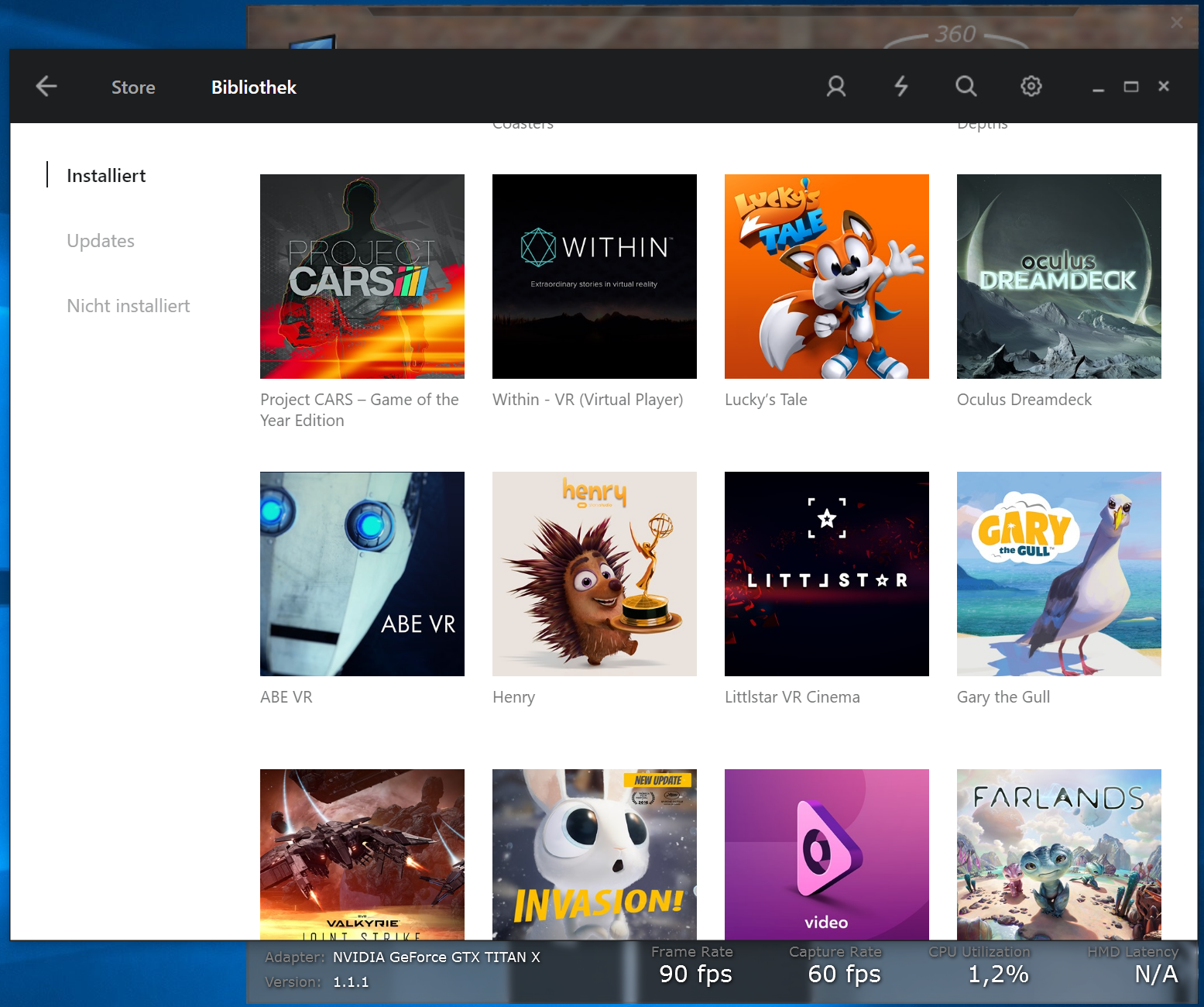1204x1007 pixels.
Task: Click the Capture Rate 60 fps readout
Action: [844, 974]
